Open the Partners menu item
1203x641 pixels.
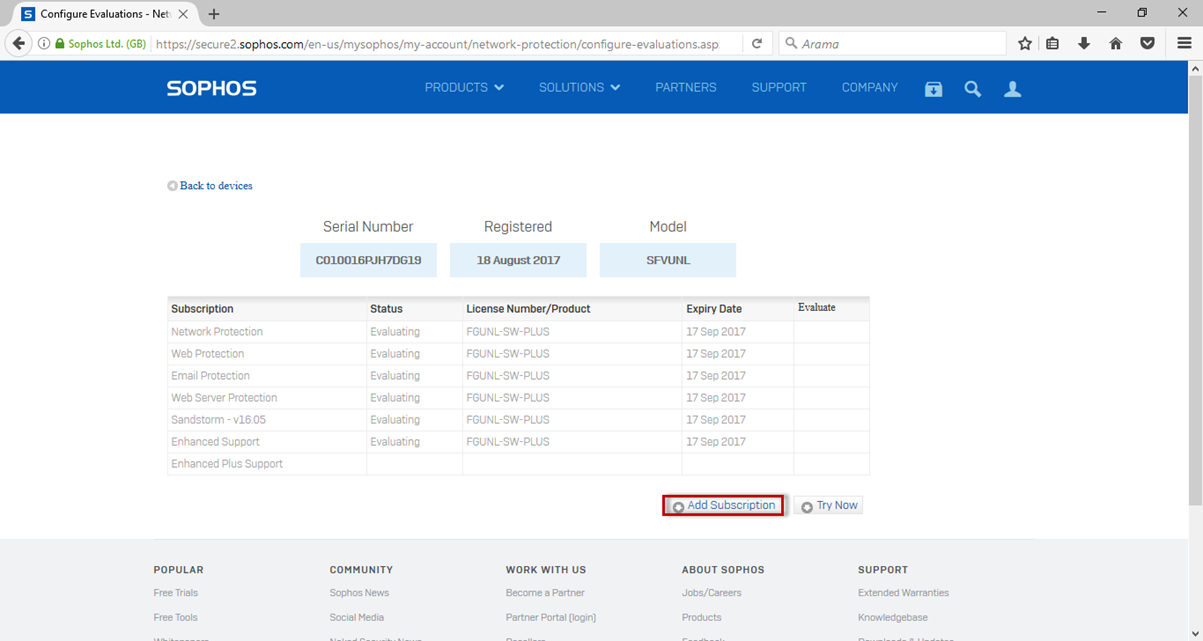[x=686, y=88]
